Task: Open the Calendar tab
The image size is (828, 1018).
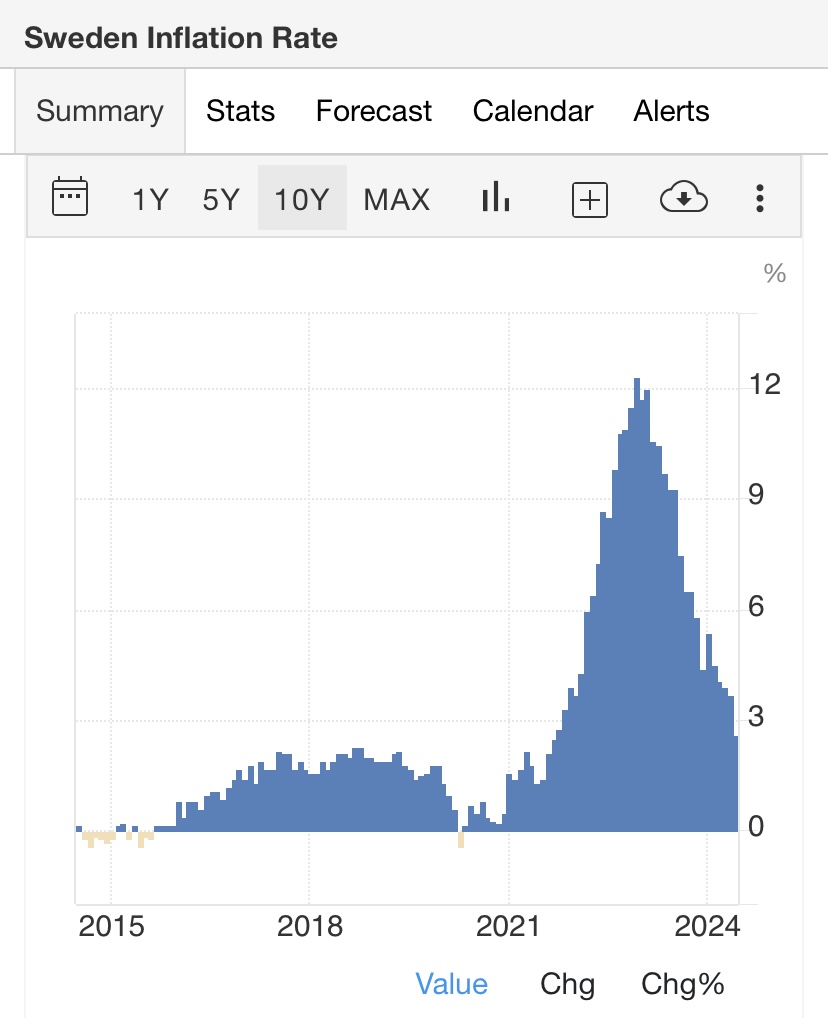Action: pos(533,111)
